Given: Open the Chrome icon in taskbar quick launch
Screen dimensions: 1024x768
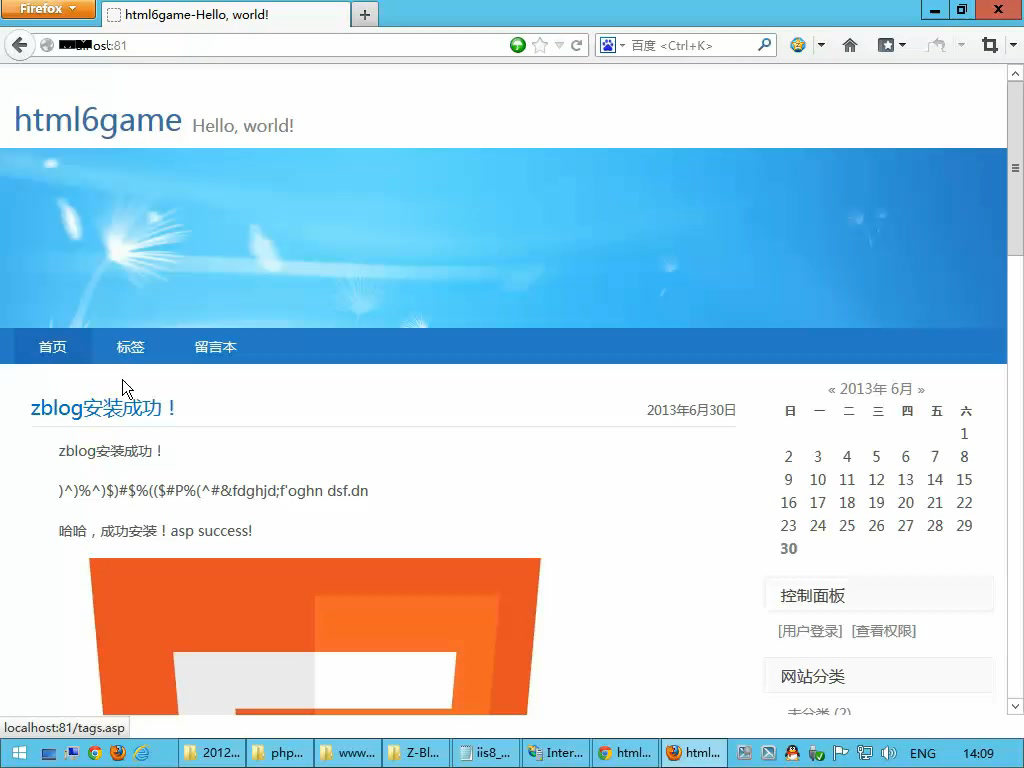Looking at the screenshot, I should point(95,753).
